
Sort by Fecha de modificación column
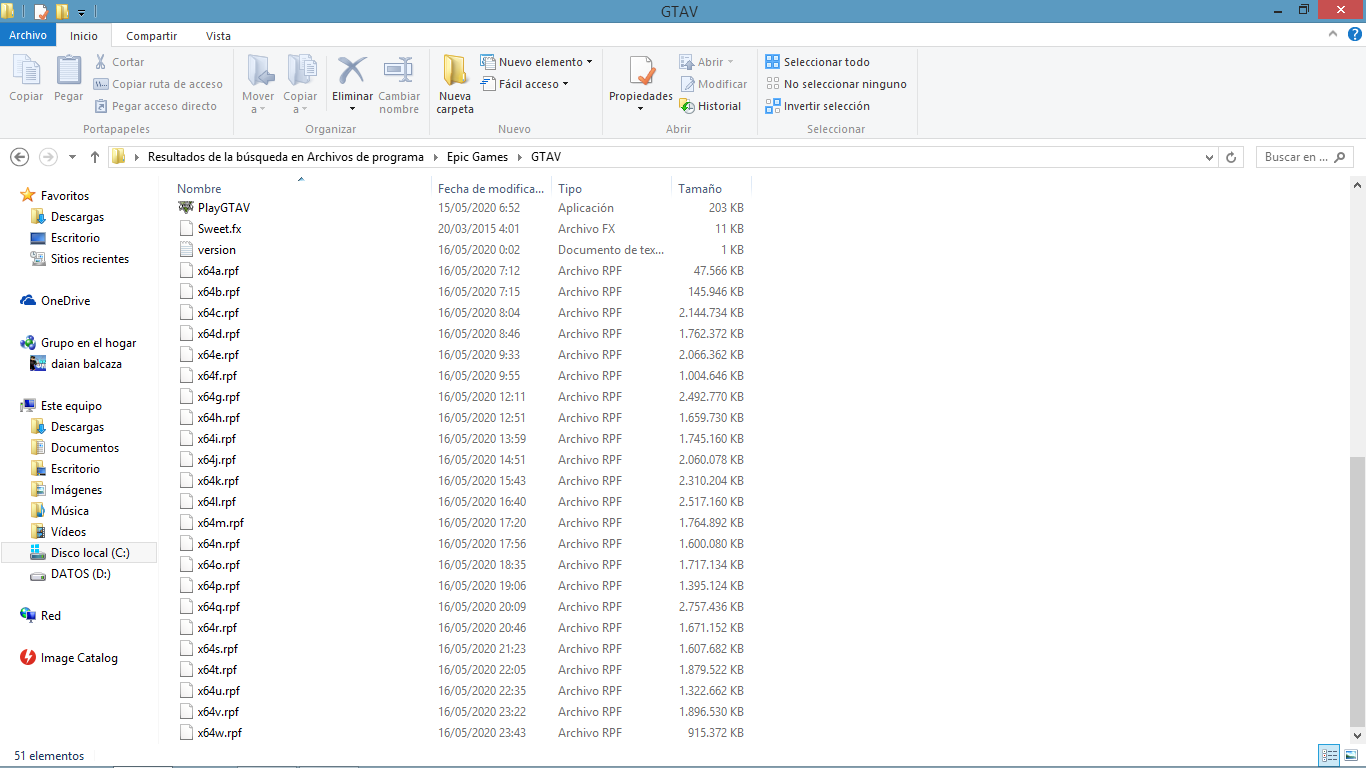point(491,188)
